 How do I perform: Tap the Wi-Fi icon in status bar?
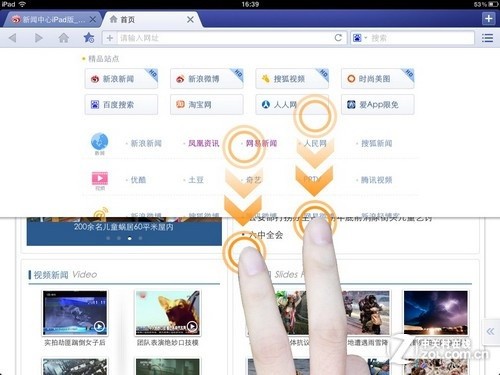point(22,4)
